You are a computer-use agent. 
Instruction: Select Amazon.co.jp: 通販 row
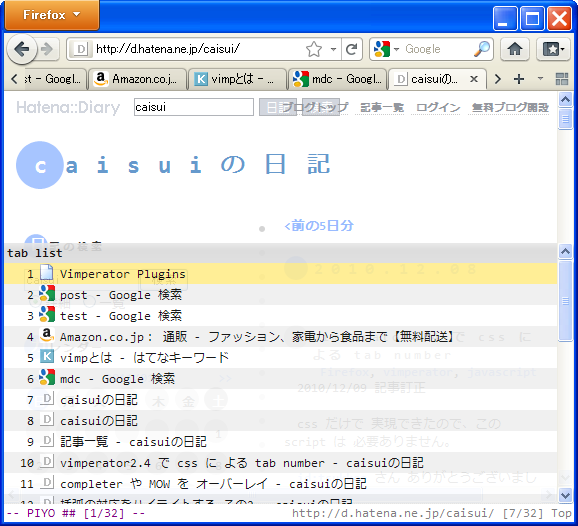tap(281, 336)
